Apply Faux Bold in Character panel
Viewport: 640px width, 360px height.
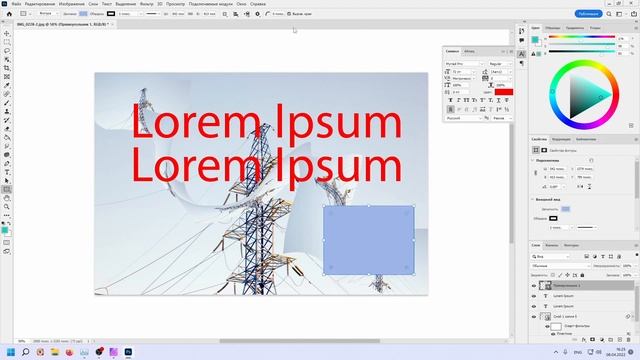tap(450, 100)
